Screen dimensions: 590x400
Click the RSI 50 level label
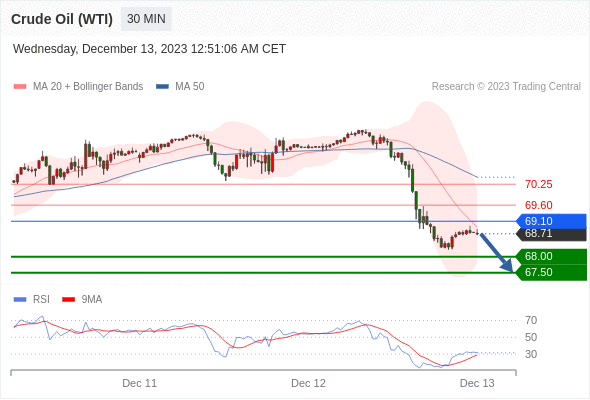tap(531, 338)
